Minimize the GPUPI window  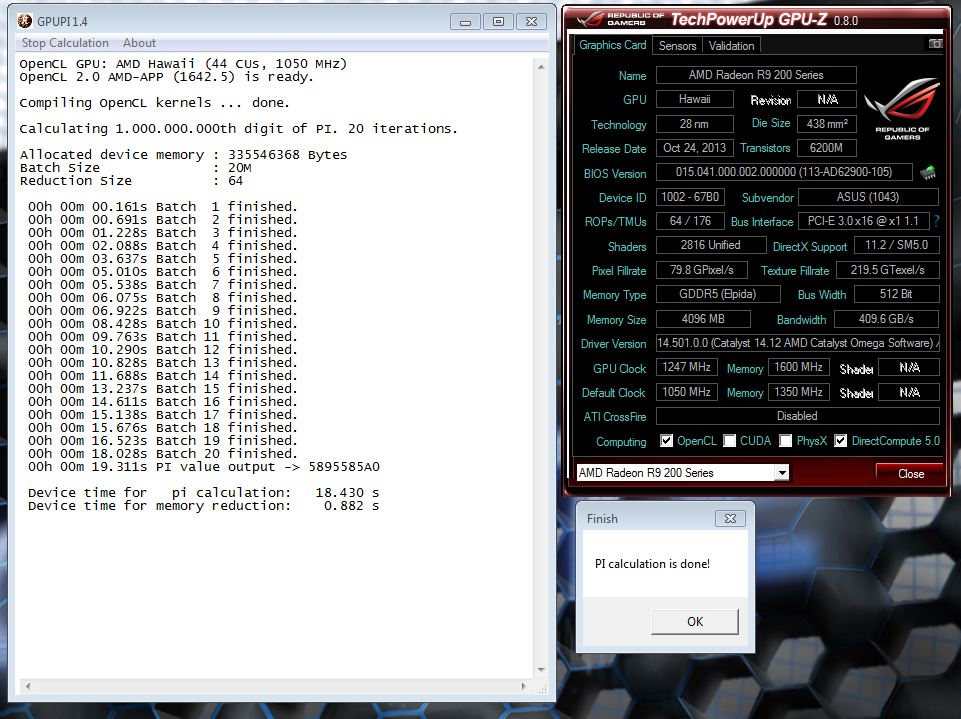[x=465, y=21]
